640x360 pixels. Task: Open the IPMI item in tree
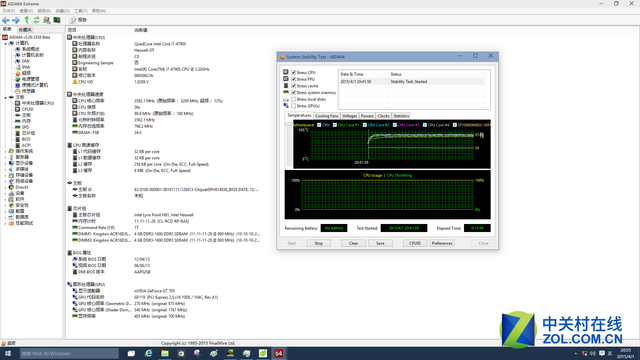[22, 67]
